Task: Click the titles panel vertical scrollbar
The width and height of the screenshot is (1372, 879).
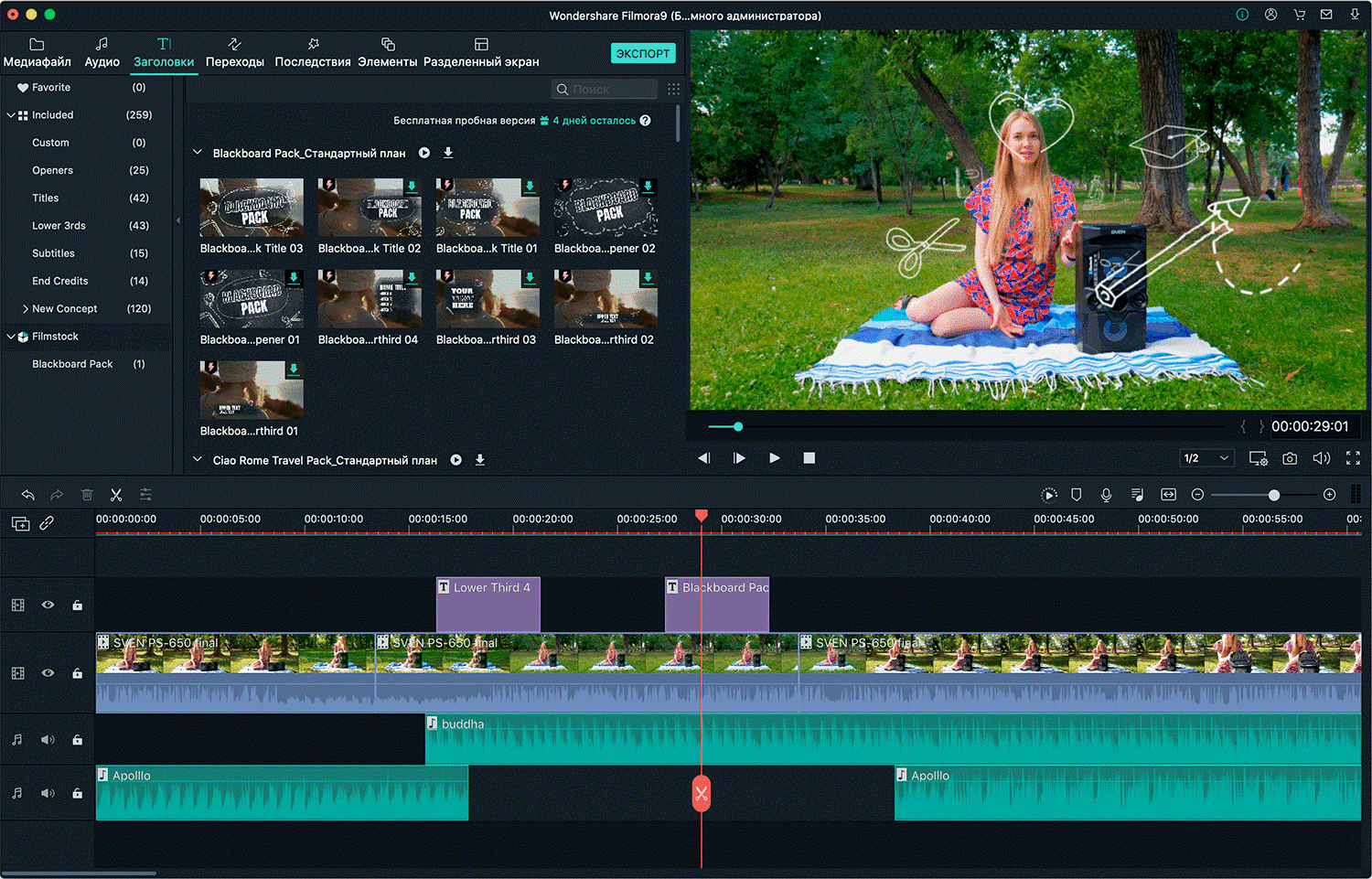Action: click(x=678, y=124)
